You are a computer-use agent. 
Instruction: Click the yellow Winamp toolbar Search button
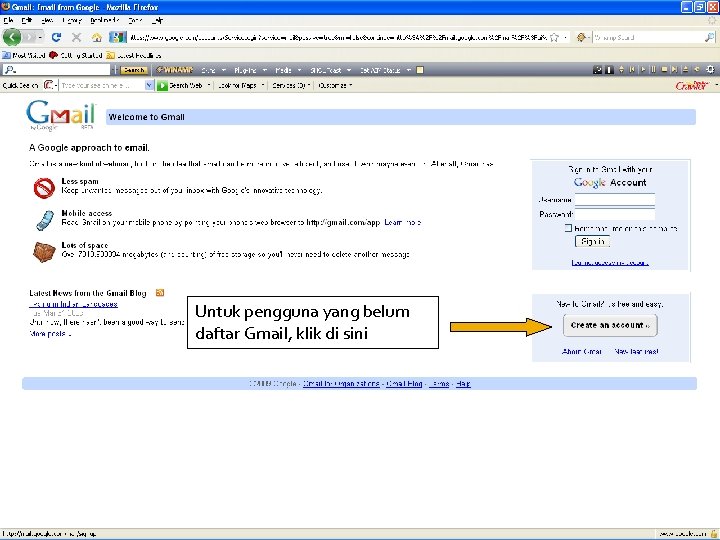(x=134, y=70)
